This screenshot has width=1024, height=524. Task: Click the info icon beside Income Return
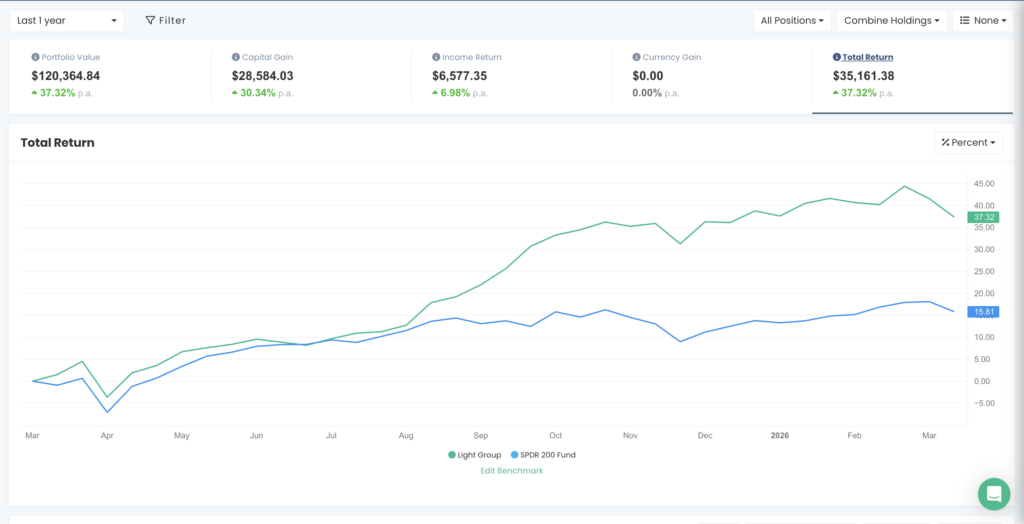[x=435, y=58]
